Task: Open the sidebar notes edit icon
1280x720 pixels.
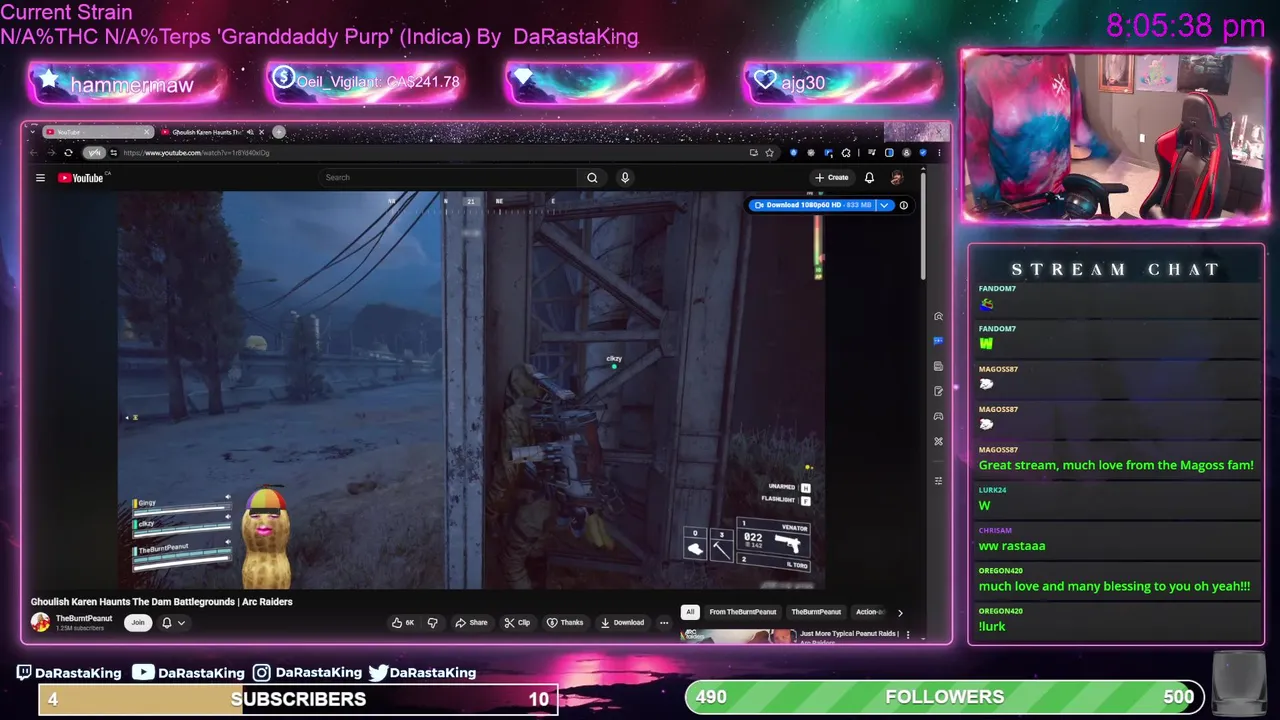Action: tap(938, 391)
